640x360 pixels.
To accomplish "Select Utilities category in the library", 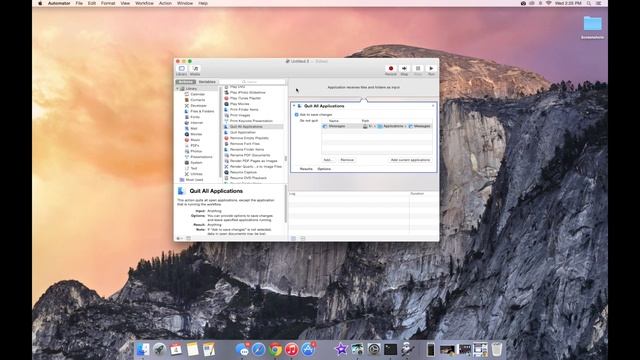I will pyautogui.click(x=196, y=174).
